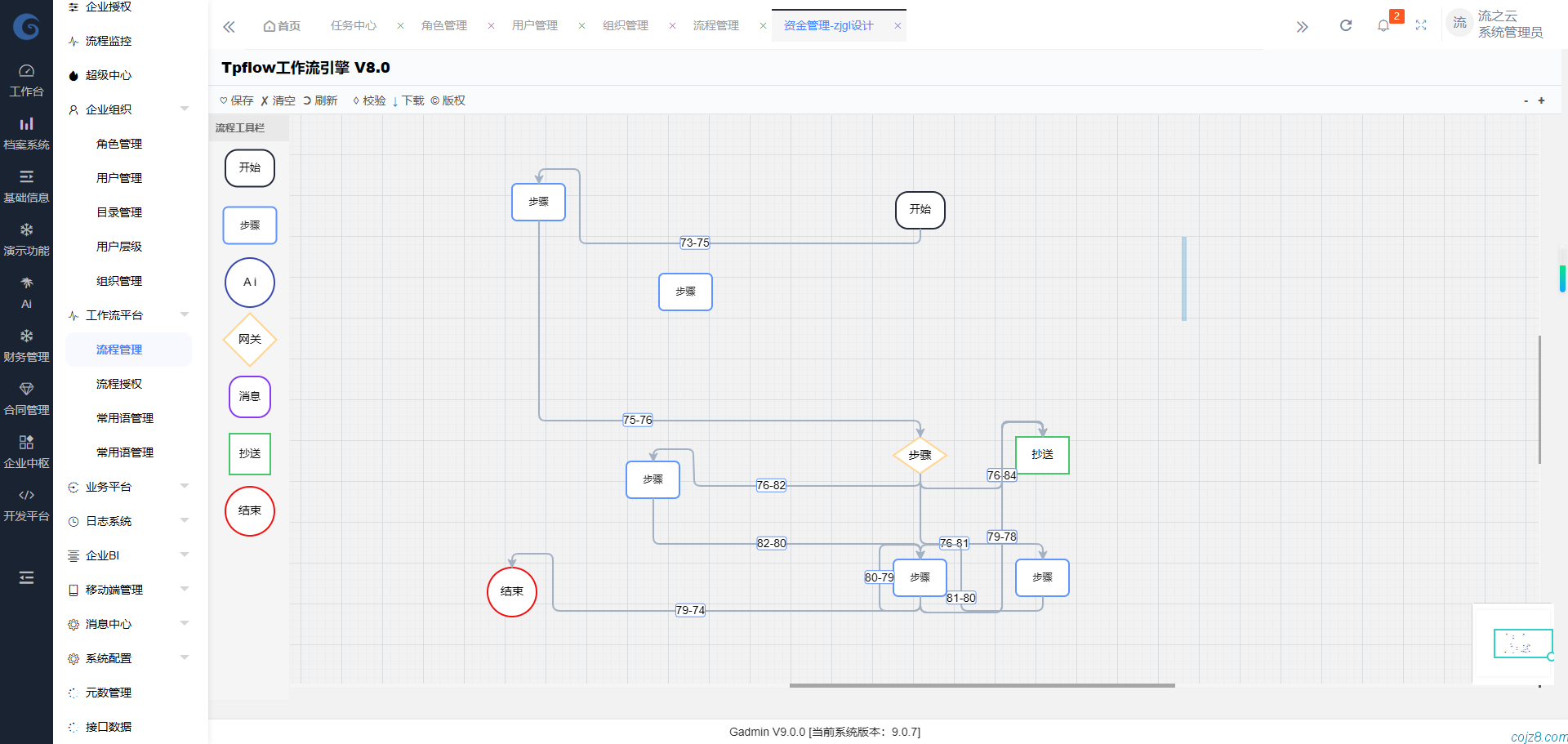Expand the 业务平台 menu section
This screenshot has height=744, width=1568.
tap(184, 486)
